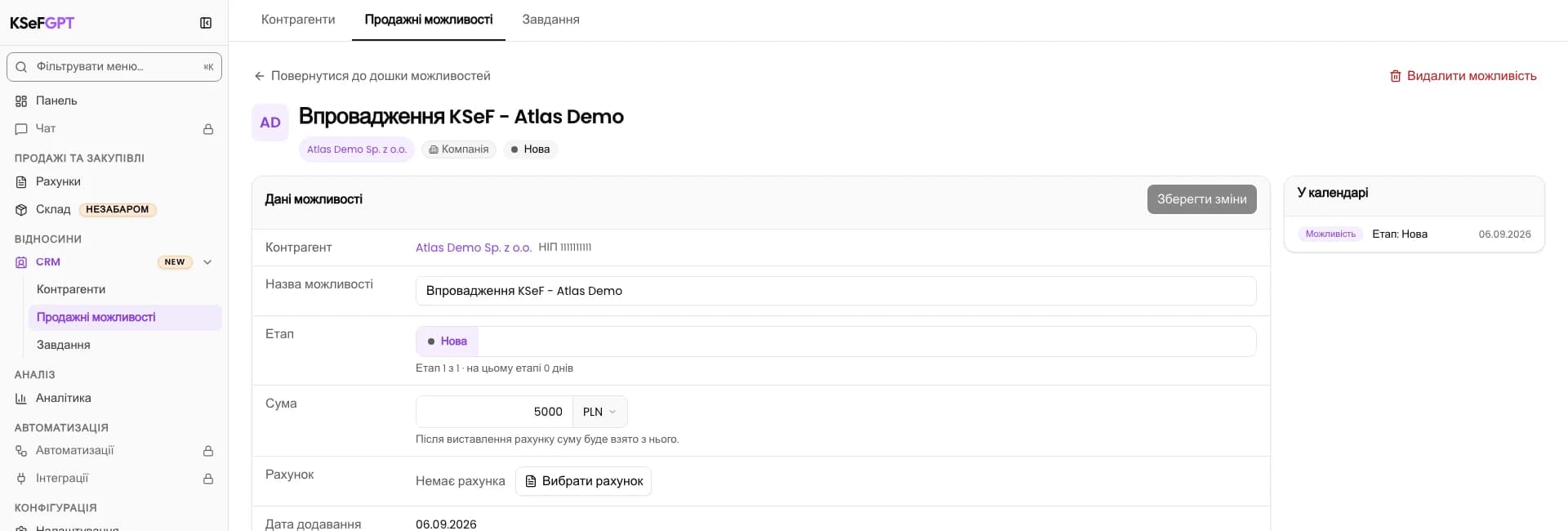Click the Нова status badge under the title
Image resolution: width=1568 pixels, height=531 pixels.
coord(531,149)
